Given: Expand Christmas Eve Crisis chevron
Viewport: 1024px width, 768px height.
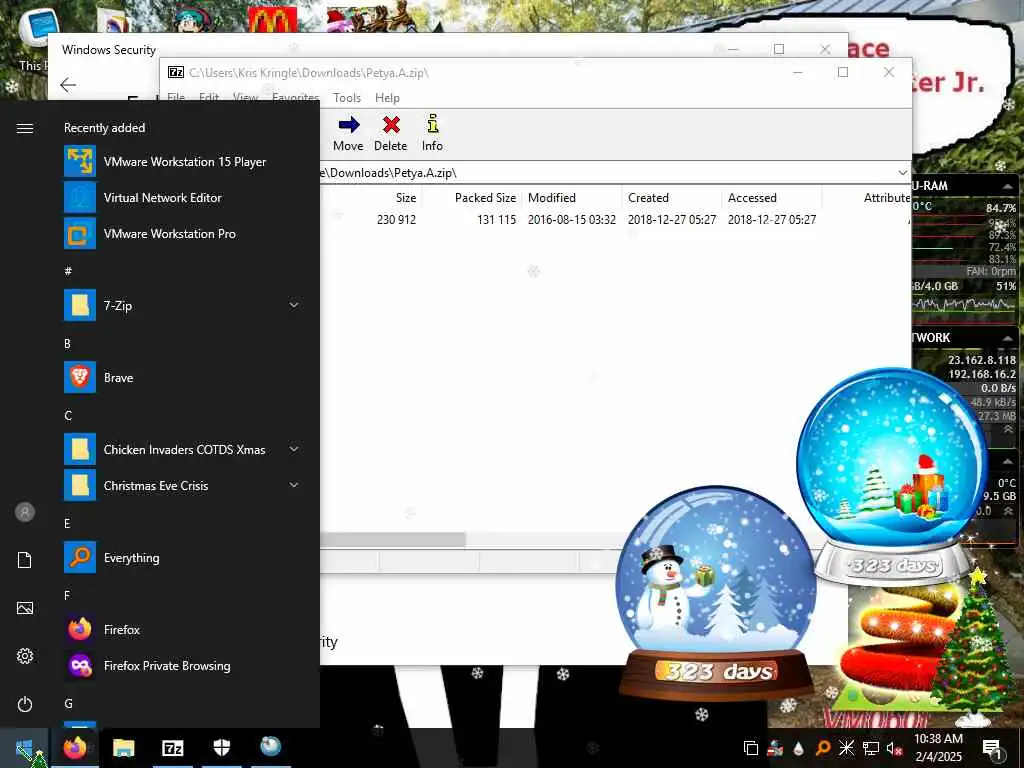Looking at the screenshot, I should pos(294,485).
